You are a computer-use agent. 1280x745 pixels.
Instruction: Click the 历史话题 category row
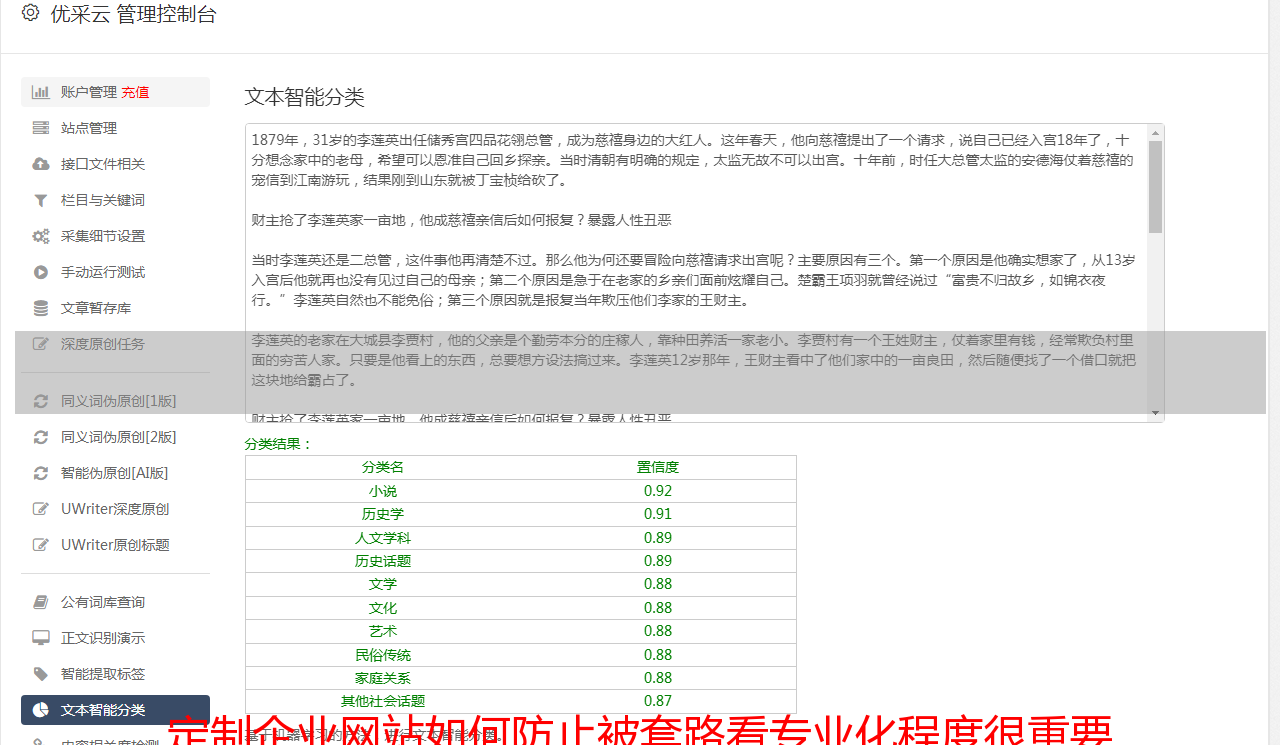(x=521, y=561)
